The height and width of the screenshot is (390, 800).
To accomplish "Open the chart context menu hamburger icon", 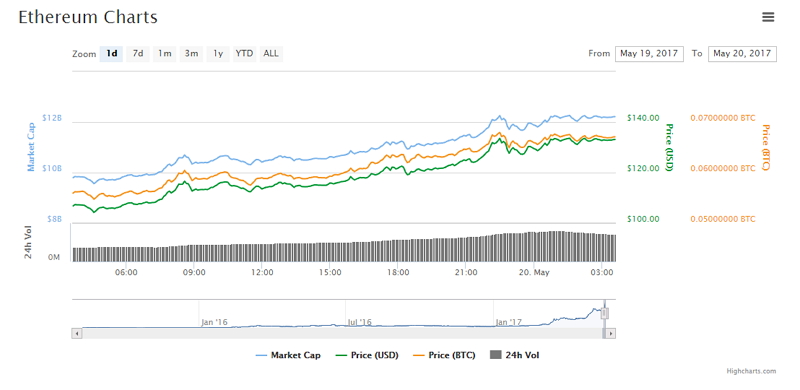I will pos(768,17).
